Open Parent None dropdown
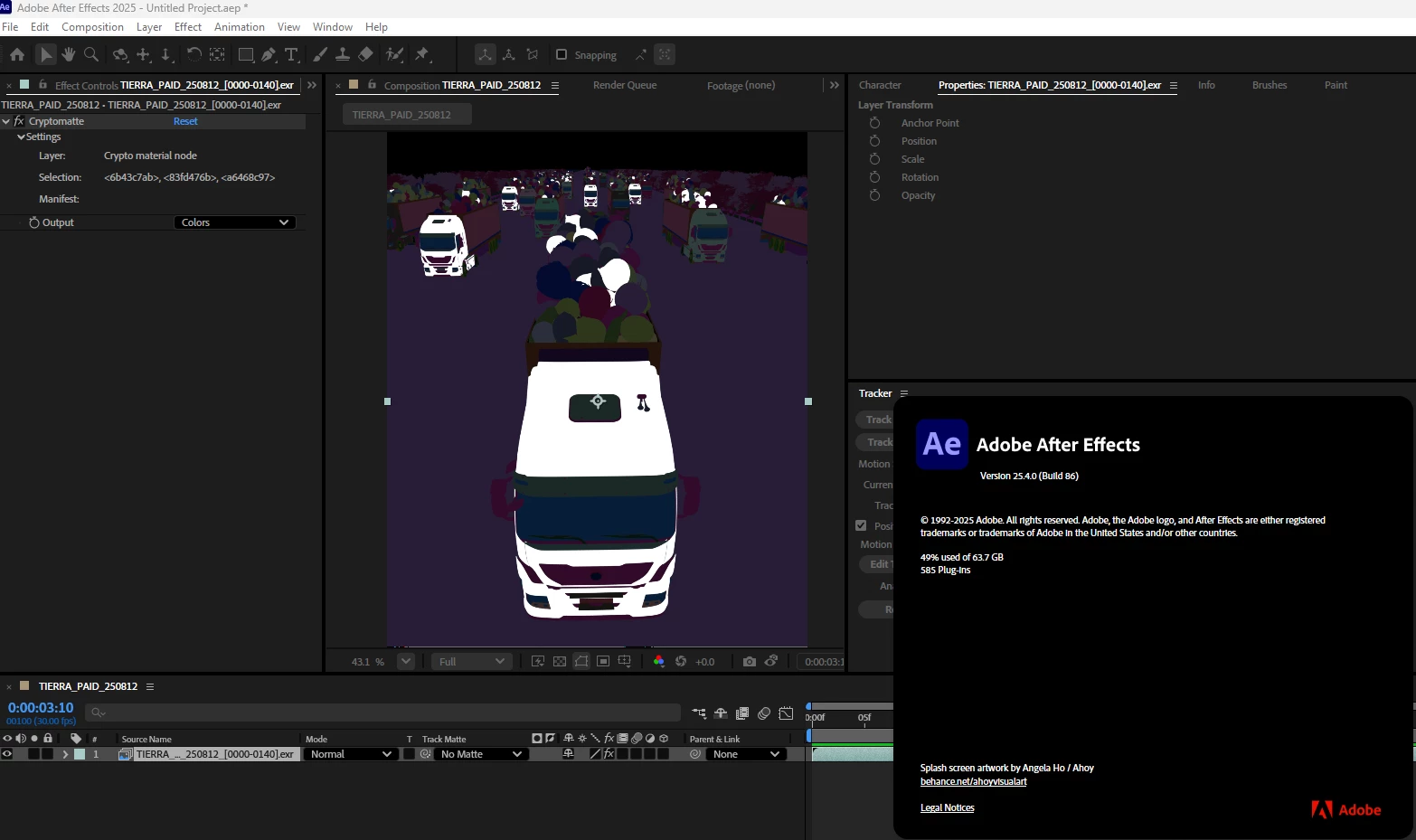 tap(746, 754)
